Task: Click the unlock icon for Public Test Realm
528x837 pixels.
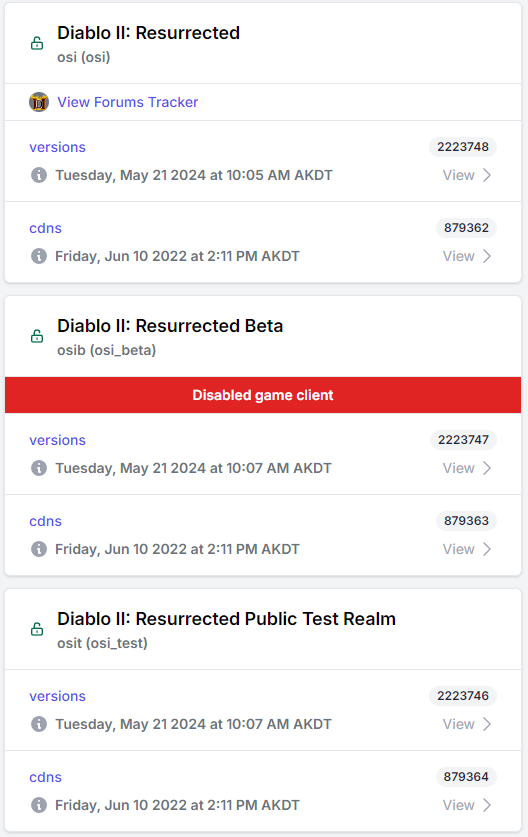Action: pyautogui.click(x=37, y=629)
